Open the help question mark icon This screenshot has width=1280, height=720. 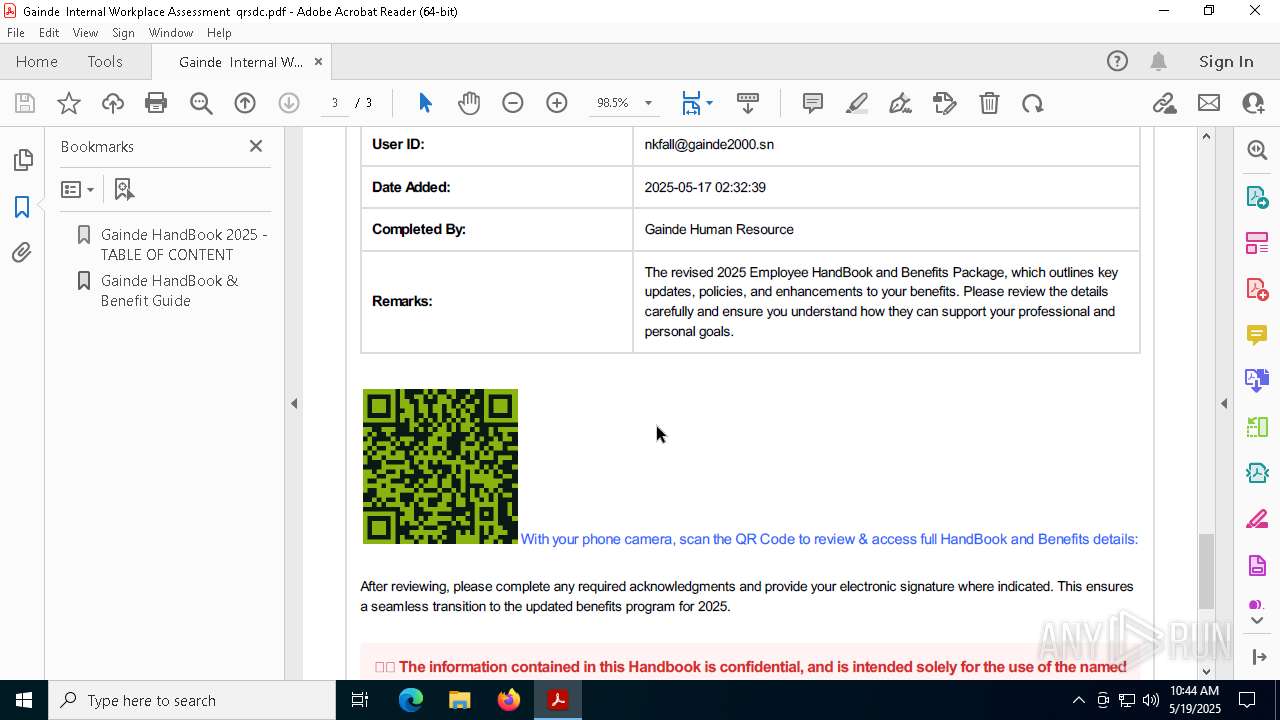pos(1117,61)
